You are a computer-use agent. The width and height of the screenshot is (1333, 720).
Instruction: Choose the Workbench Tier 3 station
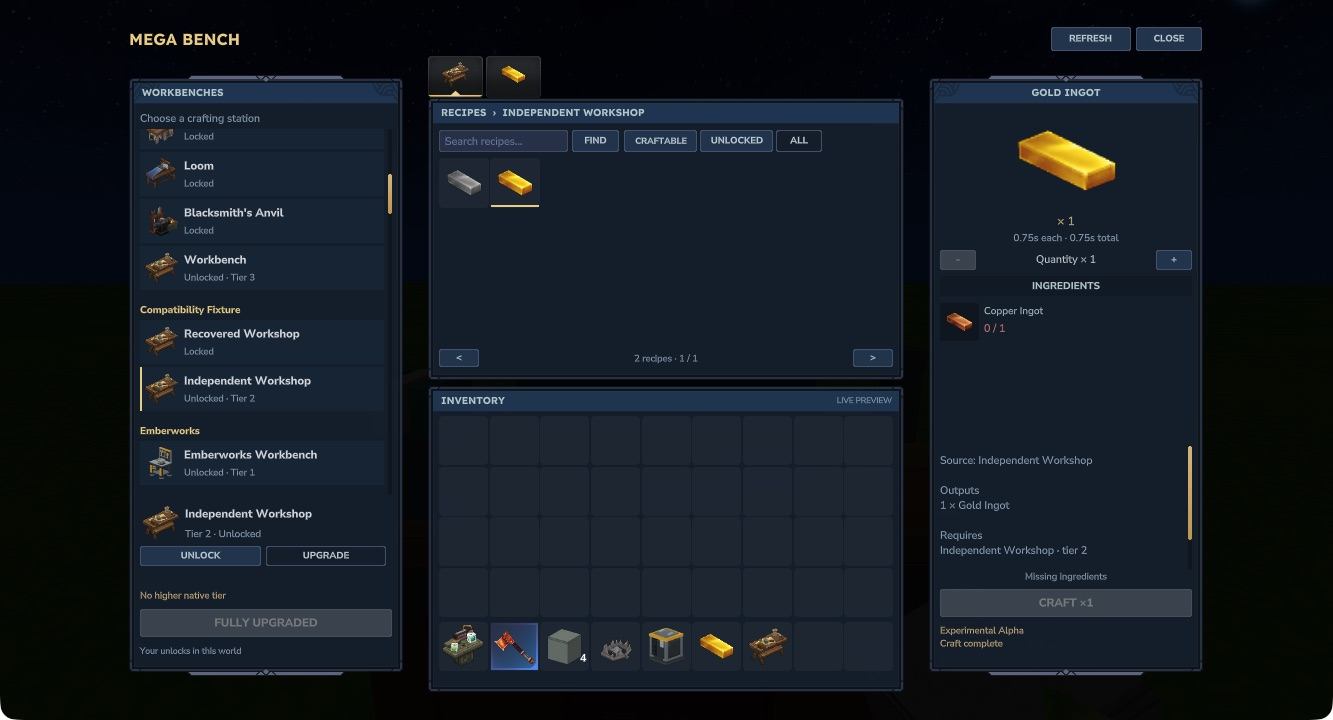262,268
